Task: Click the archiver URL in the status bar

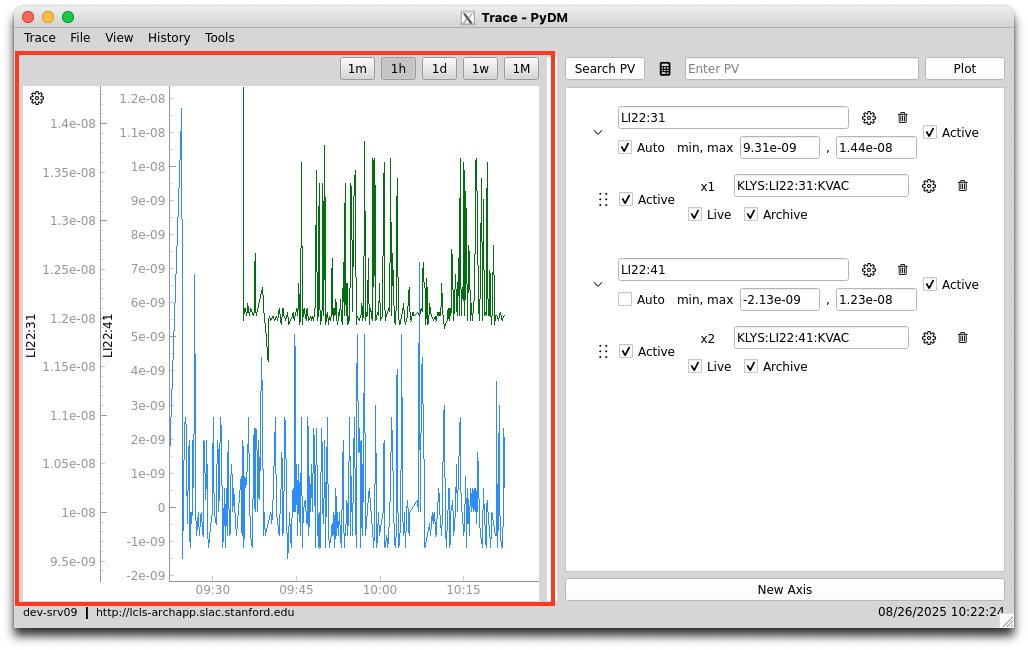Action: (195, 613)
